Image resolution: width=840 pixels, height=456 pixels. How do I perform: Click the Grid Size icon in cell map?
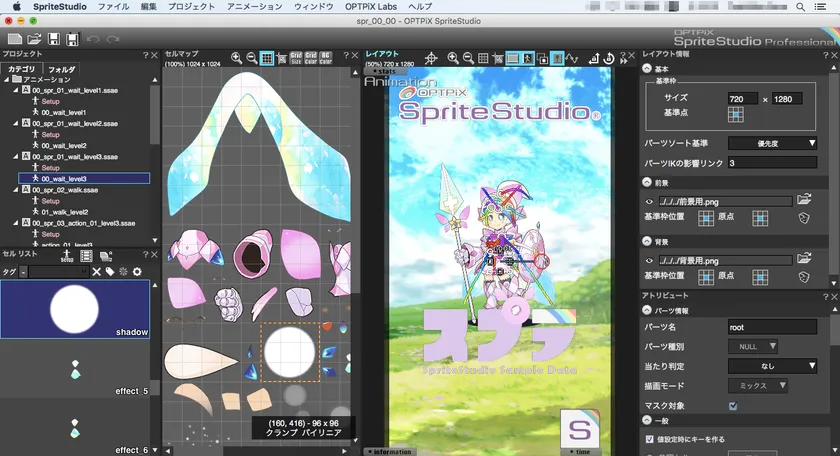(x=296, y=58)
